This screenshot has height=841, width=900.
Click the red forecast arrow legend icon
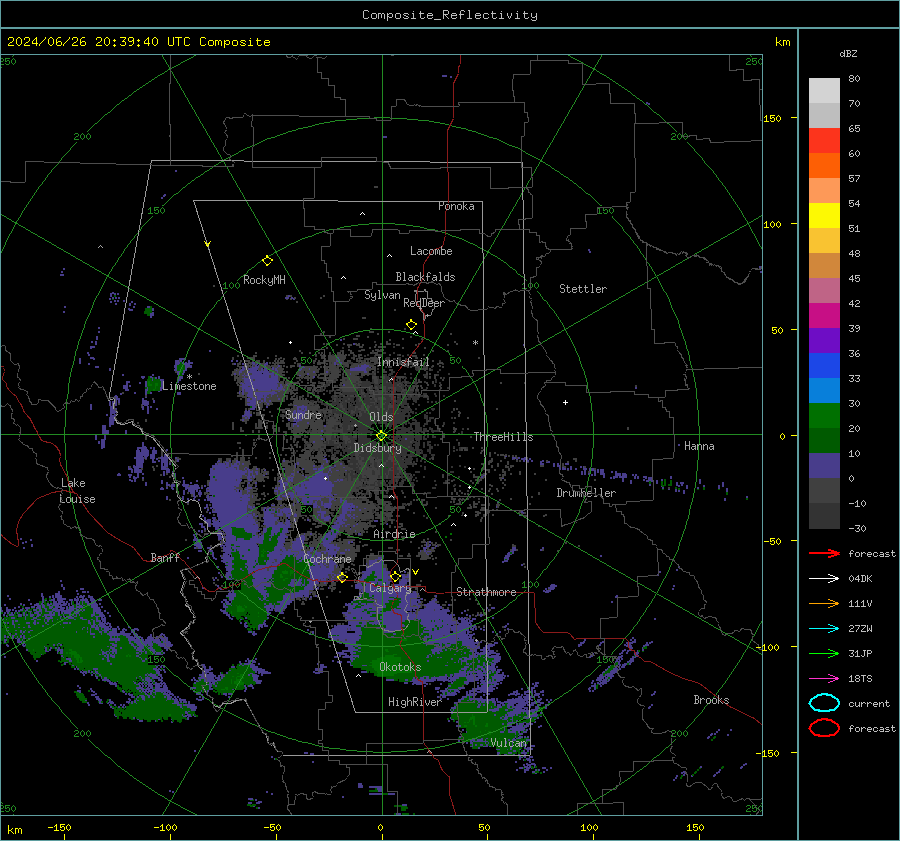coord(824,553)
